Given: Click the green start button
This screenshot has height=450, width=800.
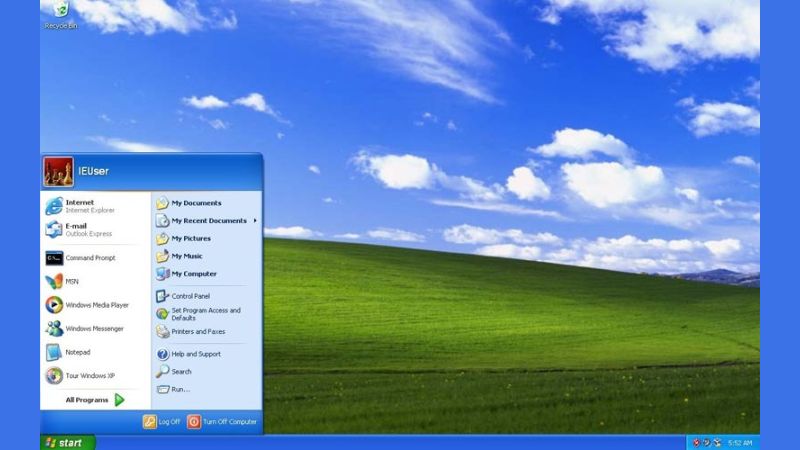Looking at the screenshot, I should [x=68, y=442].
